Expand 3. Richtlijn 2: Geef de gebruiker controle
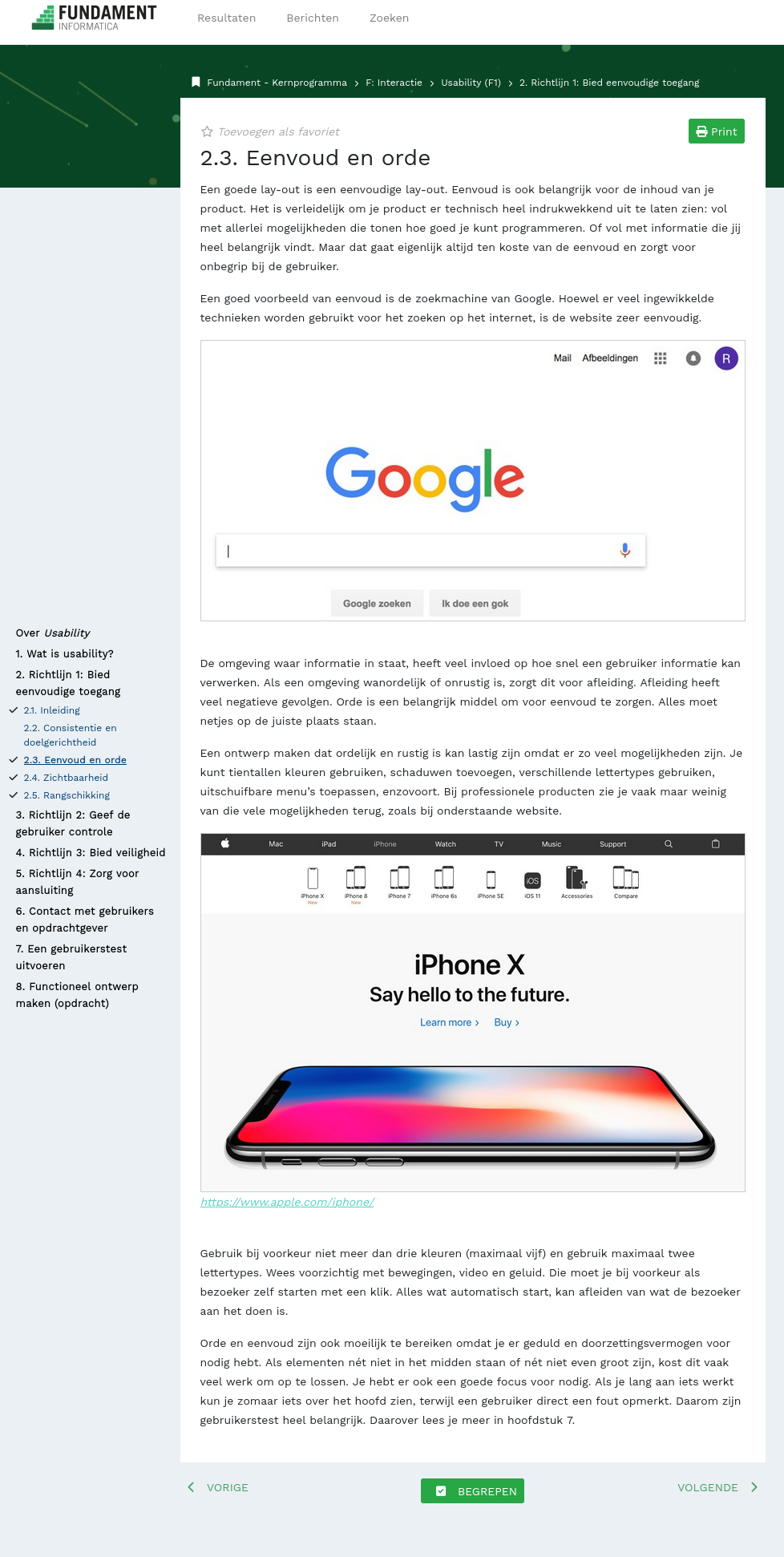The width and height of the screenshot is (784, 1557). coord(73,823)
